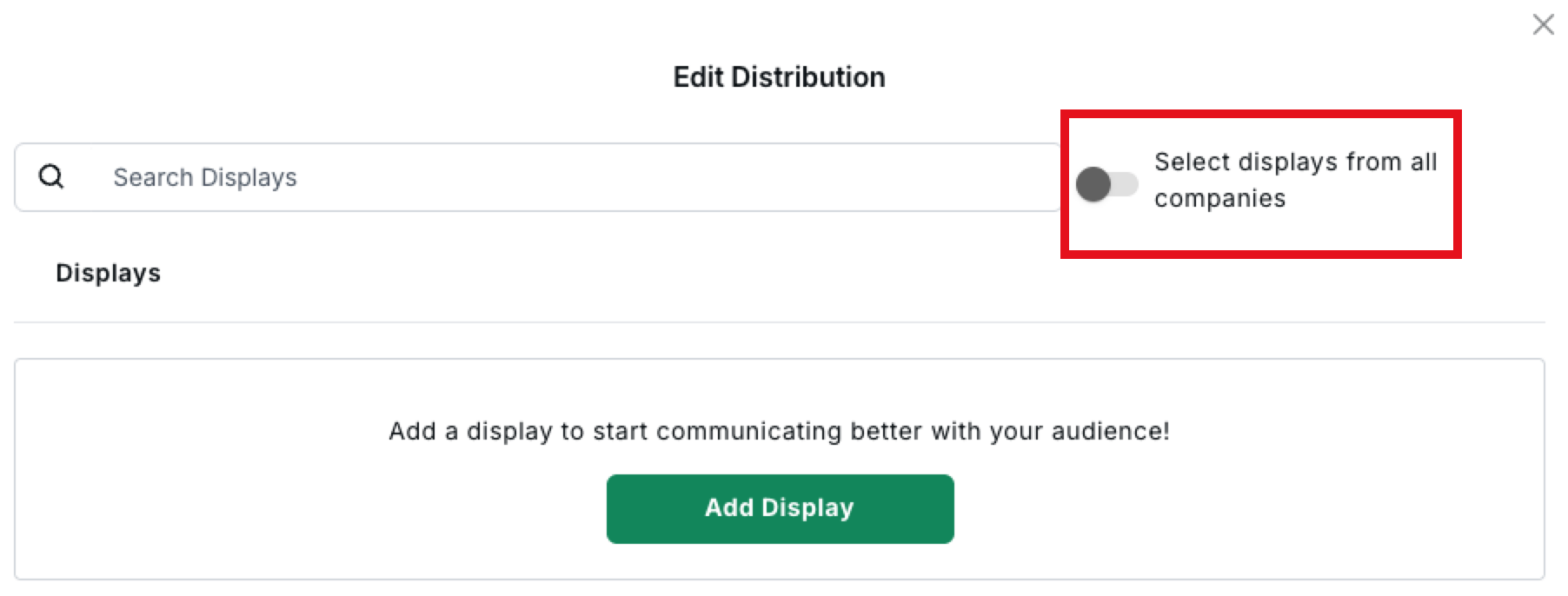
Task: Close the Edit Distribution dialog
Action: click(1543, 24)
